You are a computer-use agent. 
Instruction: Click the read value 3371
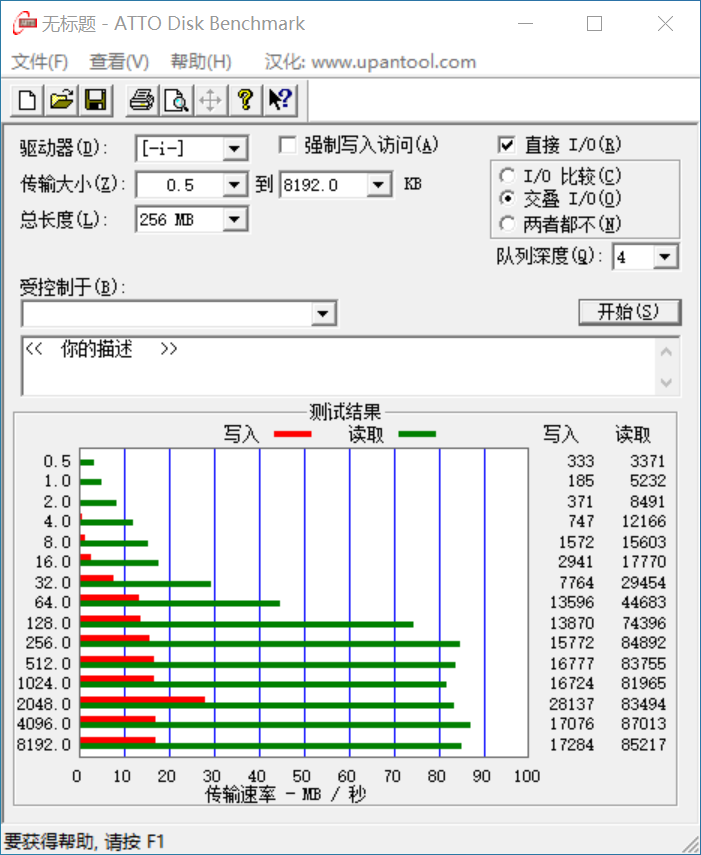(648, 461)
